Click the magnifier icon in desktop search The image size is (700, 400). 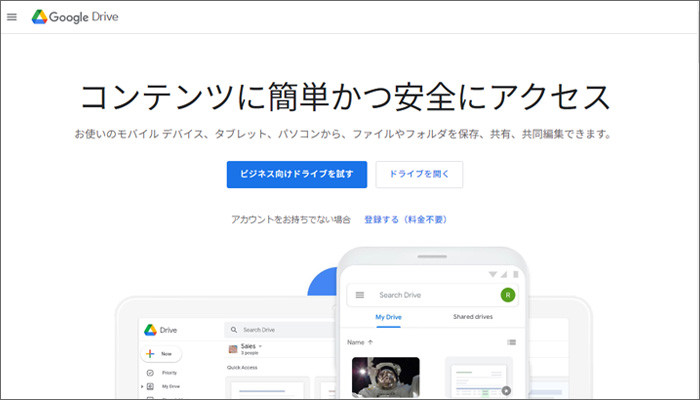click(234, 330)
